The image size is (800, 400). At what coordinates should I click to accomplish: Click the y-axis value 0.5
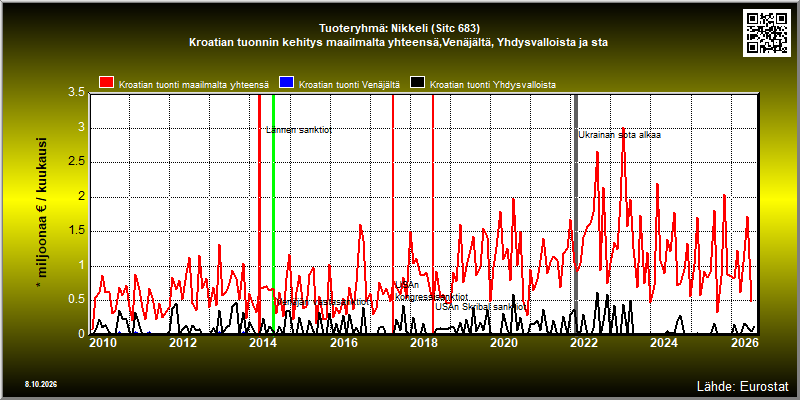tap(76, 300)
